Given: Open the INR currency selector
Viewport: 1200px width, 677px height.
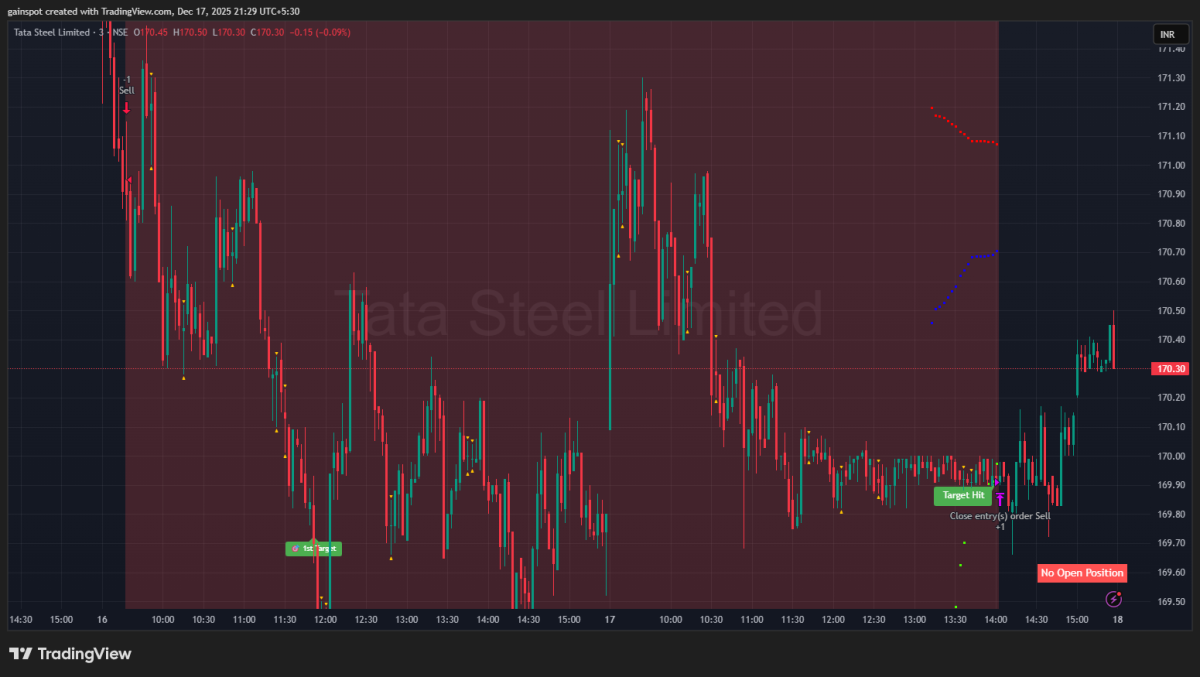Looking at the screenshot, I should pos(1167,34).
